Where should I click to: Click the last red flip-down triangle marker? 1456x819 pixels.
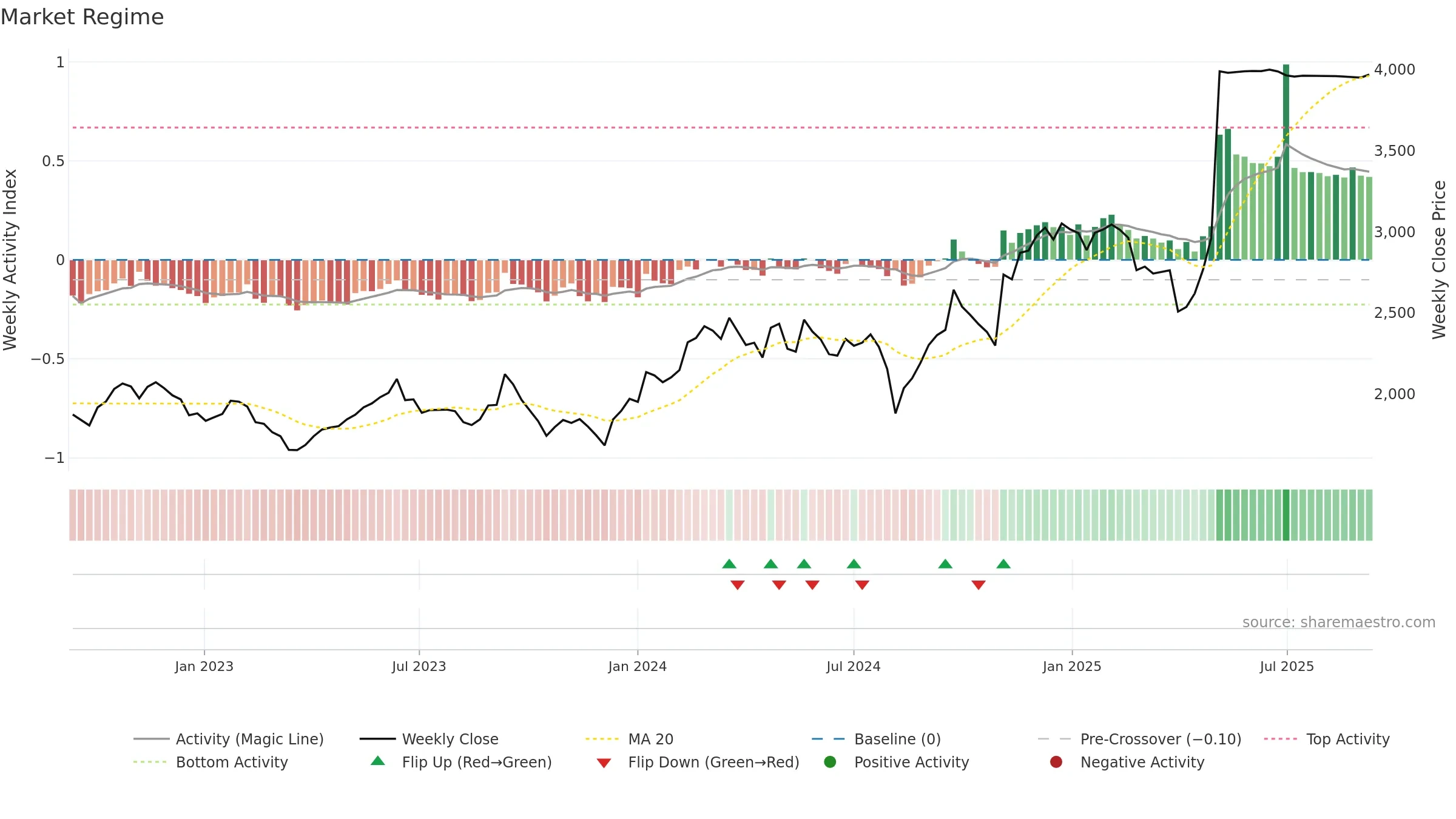[979, 585]
